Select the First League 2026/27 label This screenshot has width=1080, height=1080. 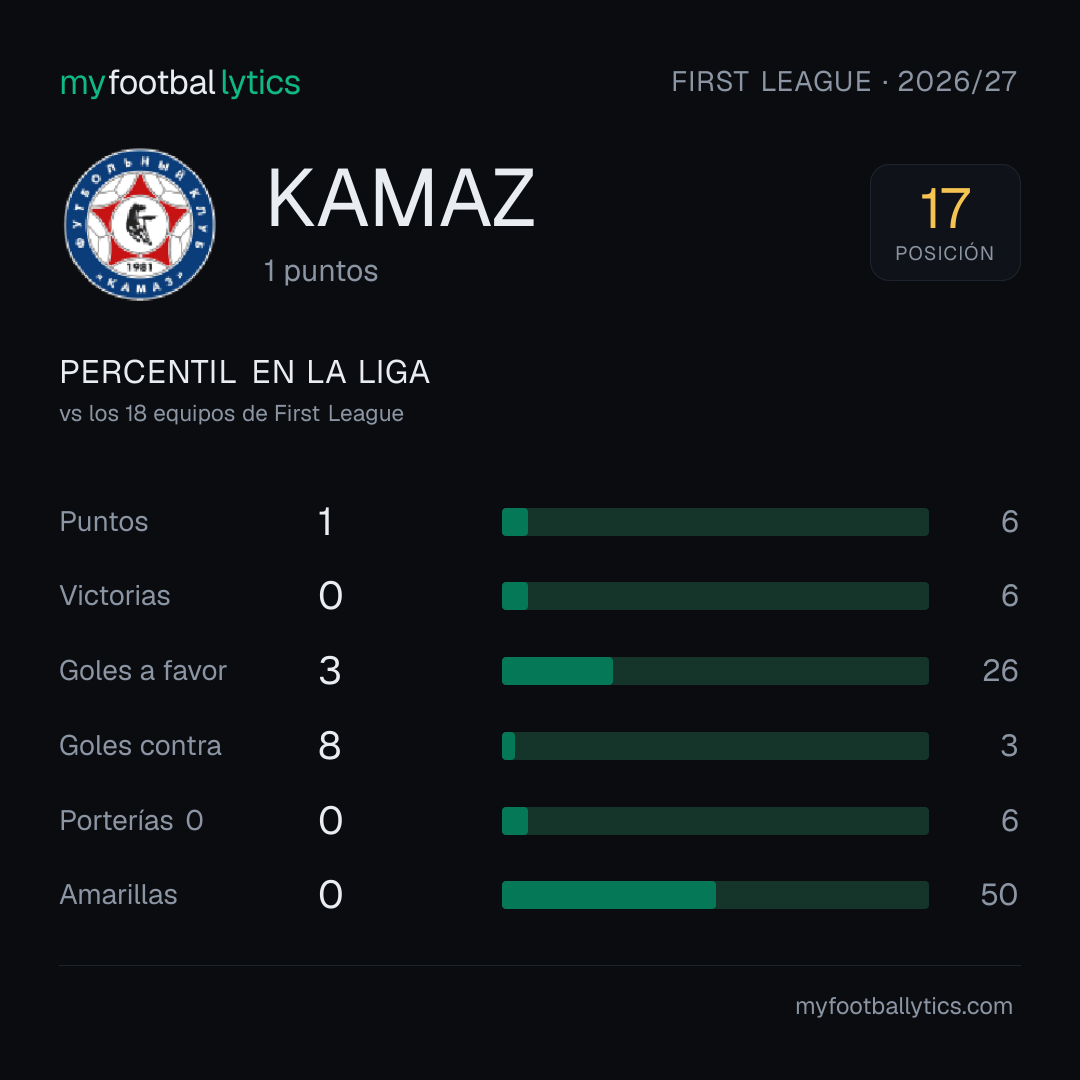[x=844, y=82]
